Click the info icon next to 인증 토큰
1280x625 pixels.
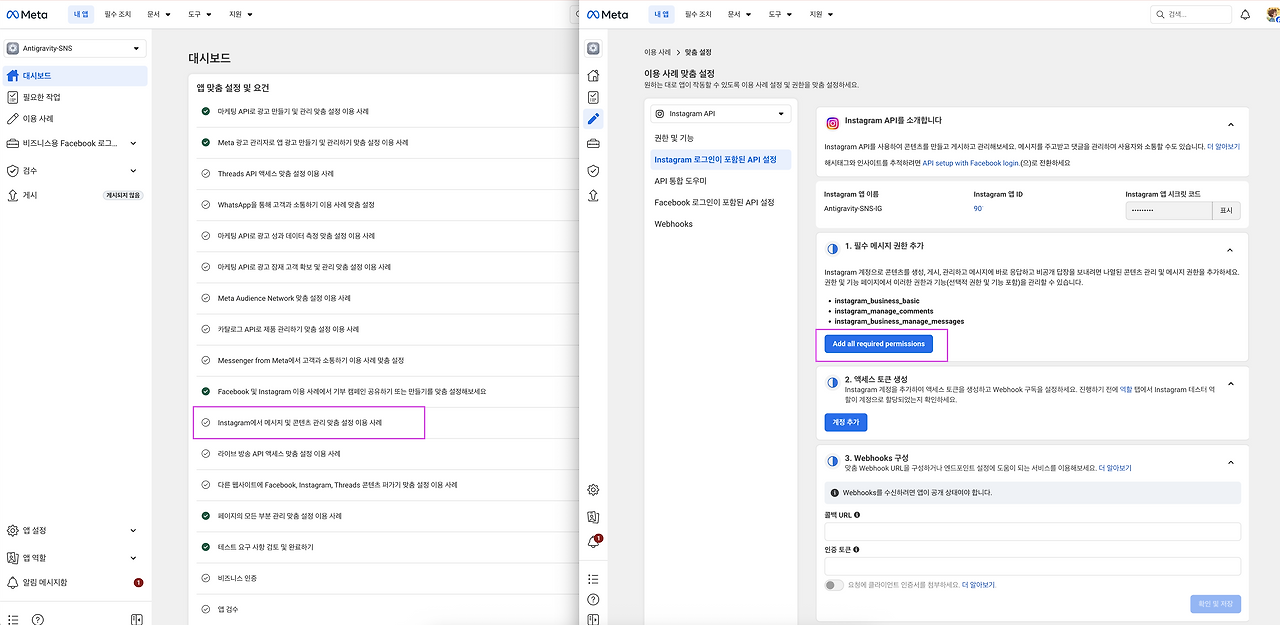[x=857, y=549]
